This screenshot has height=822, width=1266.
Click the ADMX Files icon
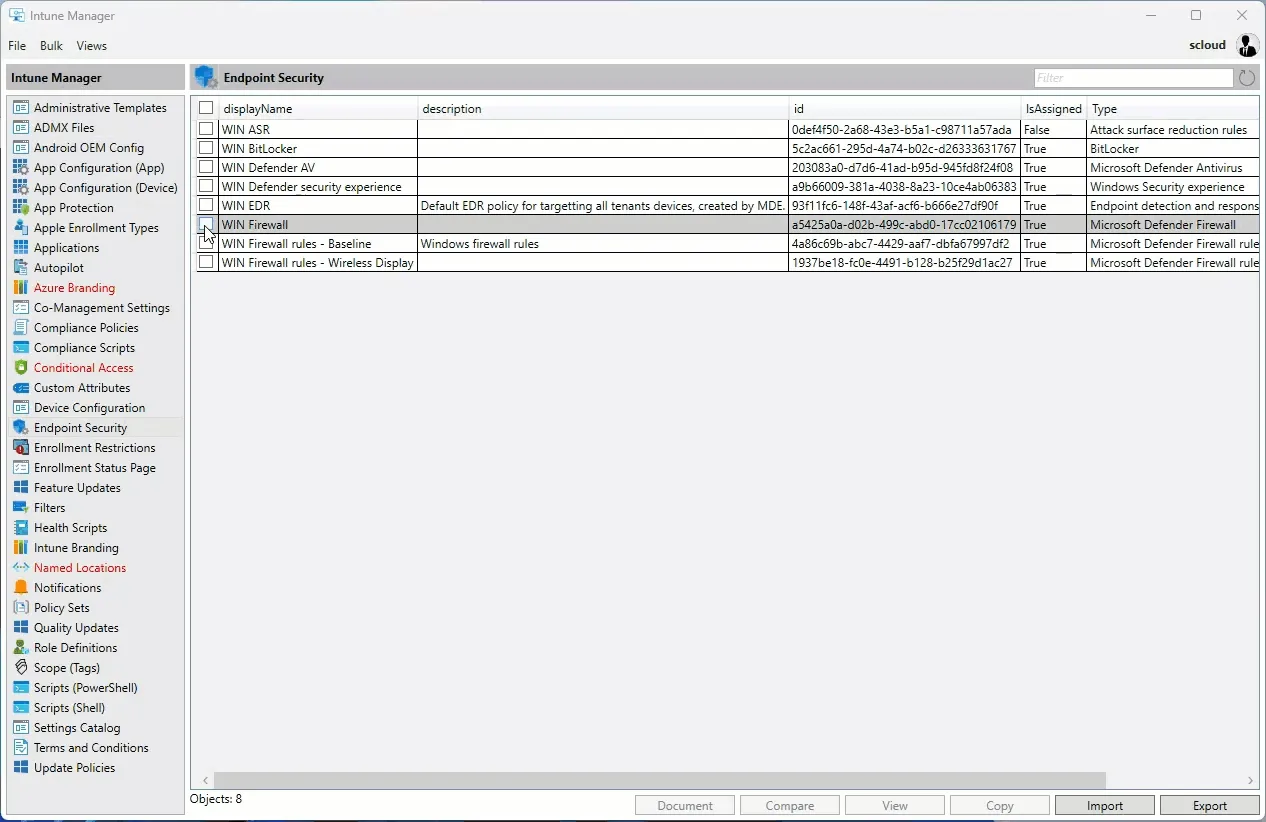pos(20,128)
